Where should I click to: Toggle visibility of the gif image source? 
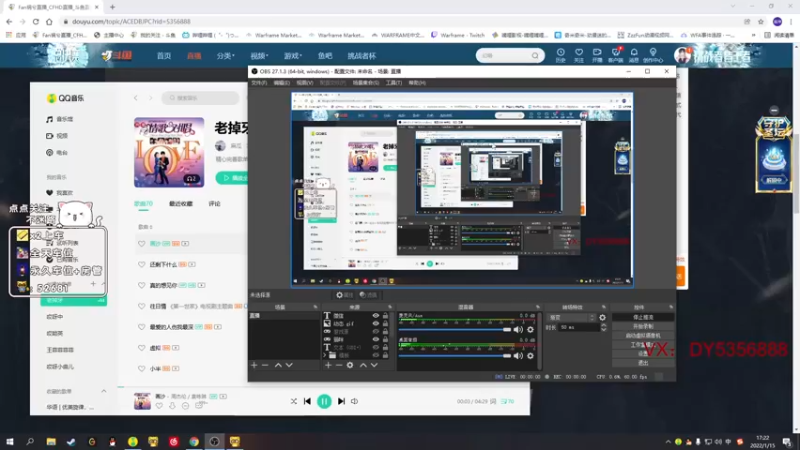[376, 323]
